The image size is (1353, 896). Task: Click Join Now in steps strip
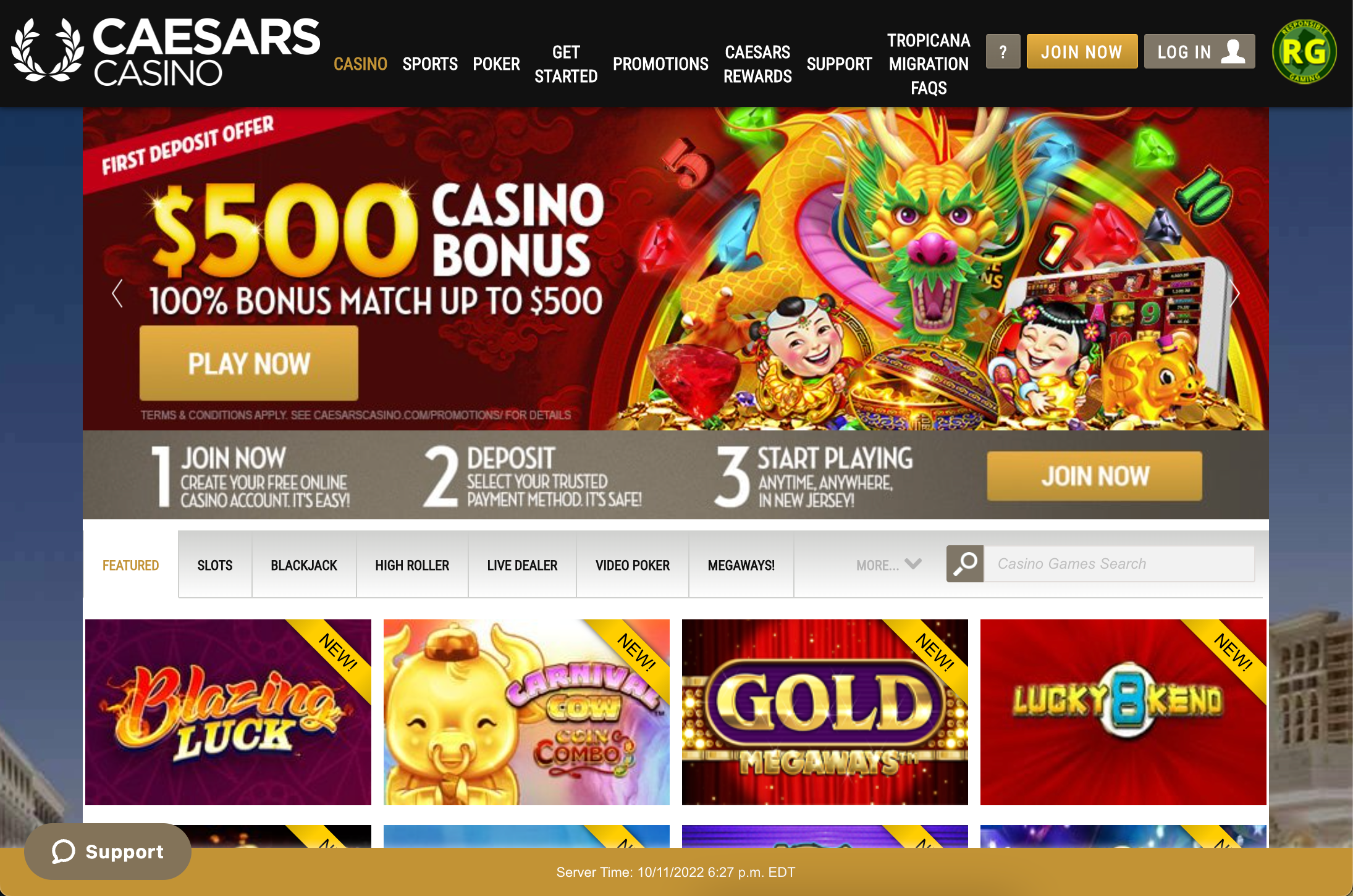click(1095, 476)
